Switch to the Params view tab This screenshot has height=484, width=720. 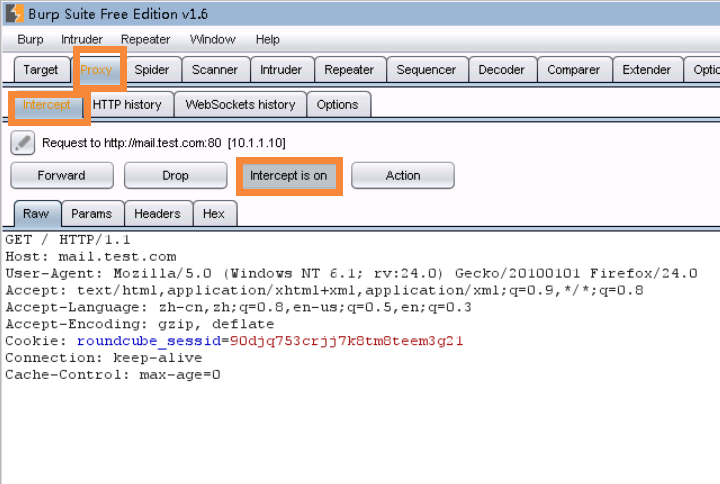92,214
